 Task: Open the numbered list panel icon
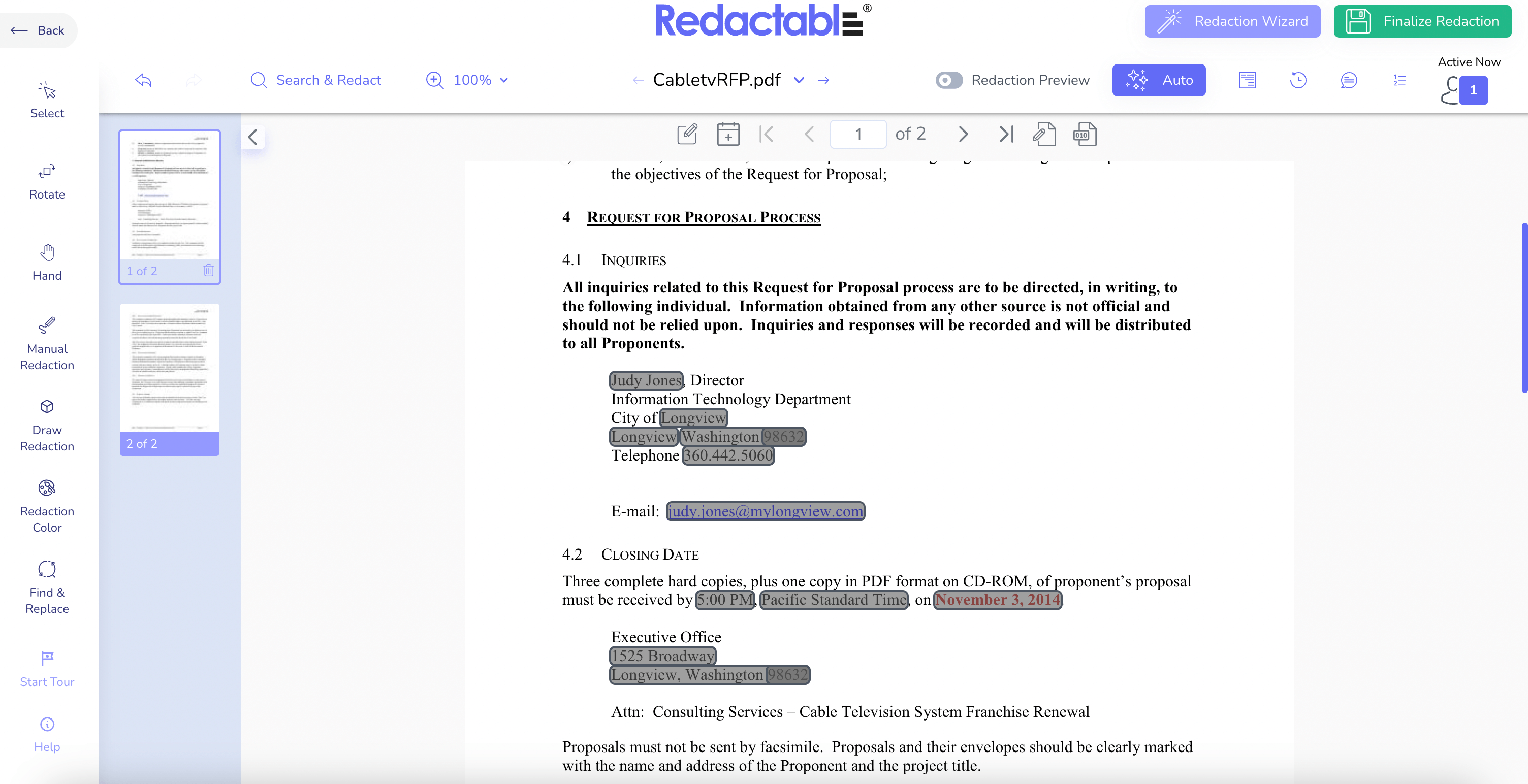[x=1400, y=80]
